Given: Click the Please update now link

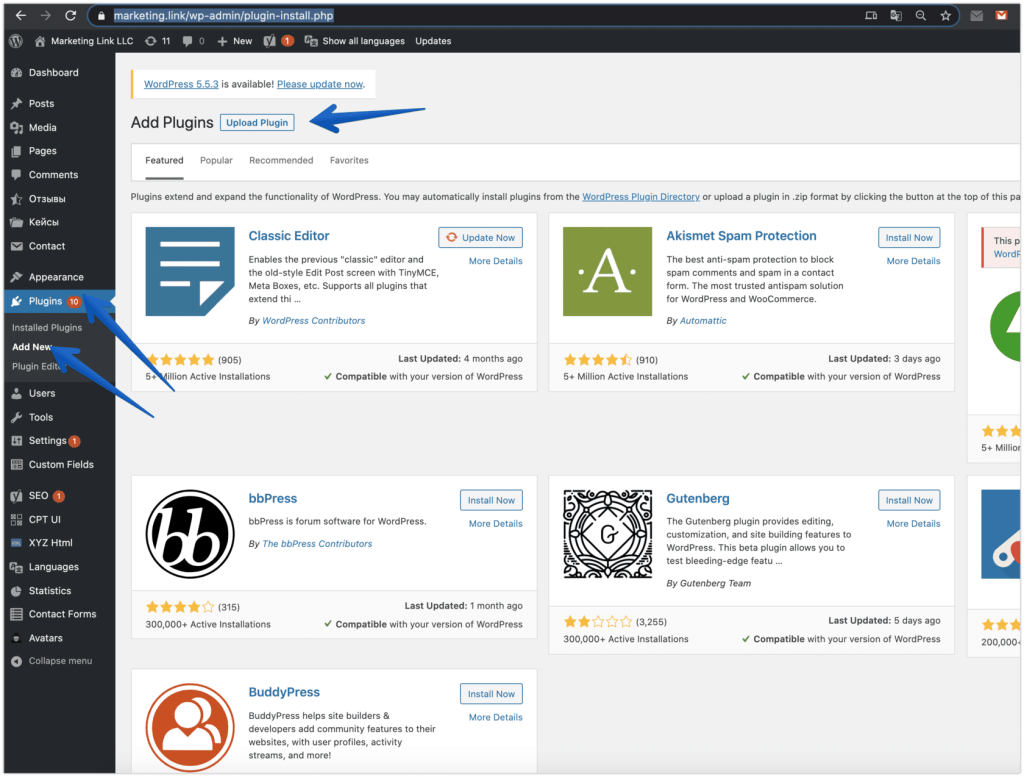Looking at the screenshot, I should pos(320,84).
